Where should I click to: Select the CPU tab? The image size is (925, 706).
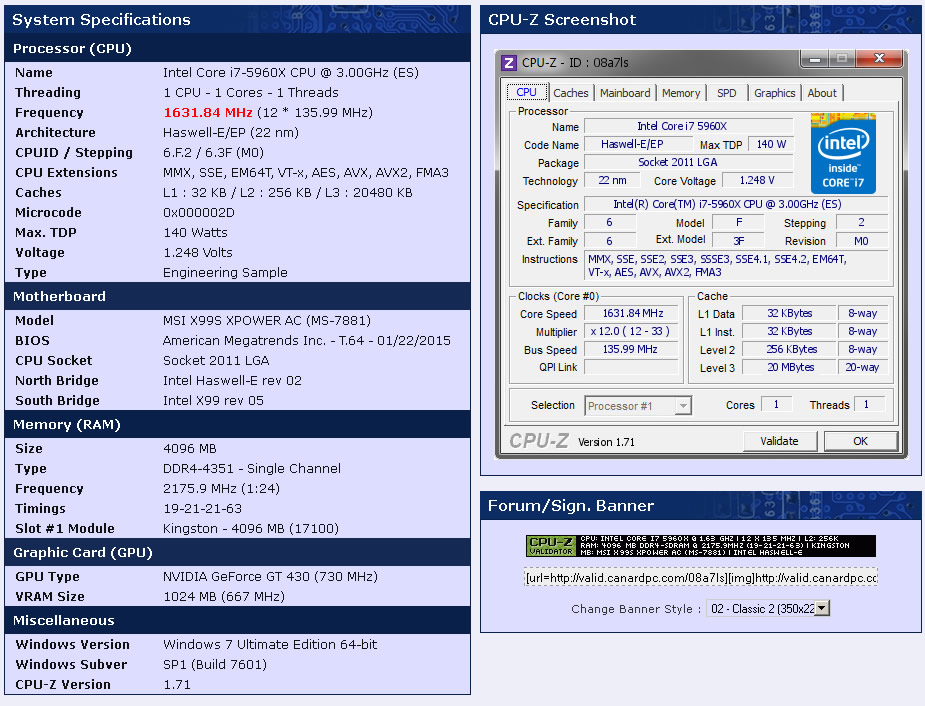coord(526,92)
